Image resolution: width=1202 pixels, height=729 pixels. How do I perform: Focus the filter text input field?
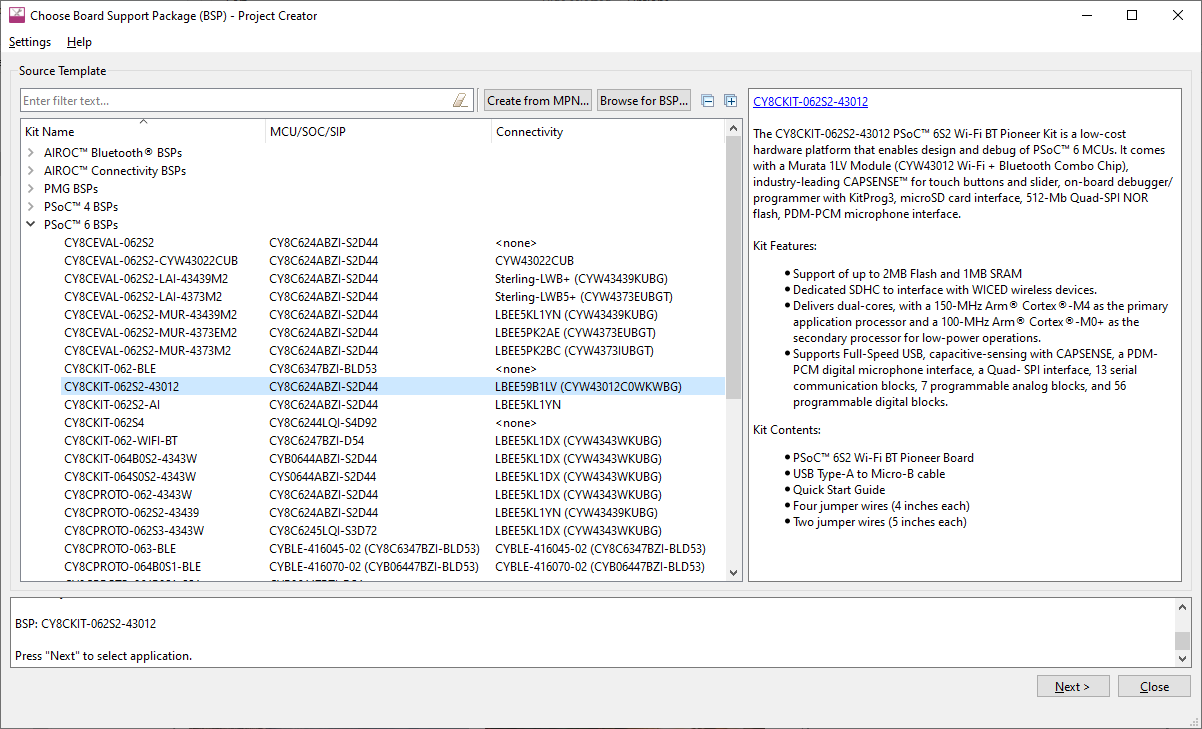point(236,101)
